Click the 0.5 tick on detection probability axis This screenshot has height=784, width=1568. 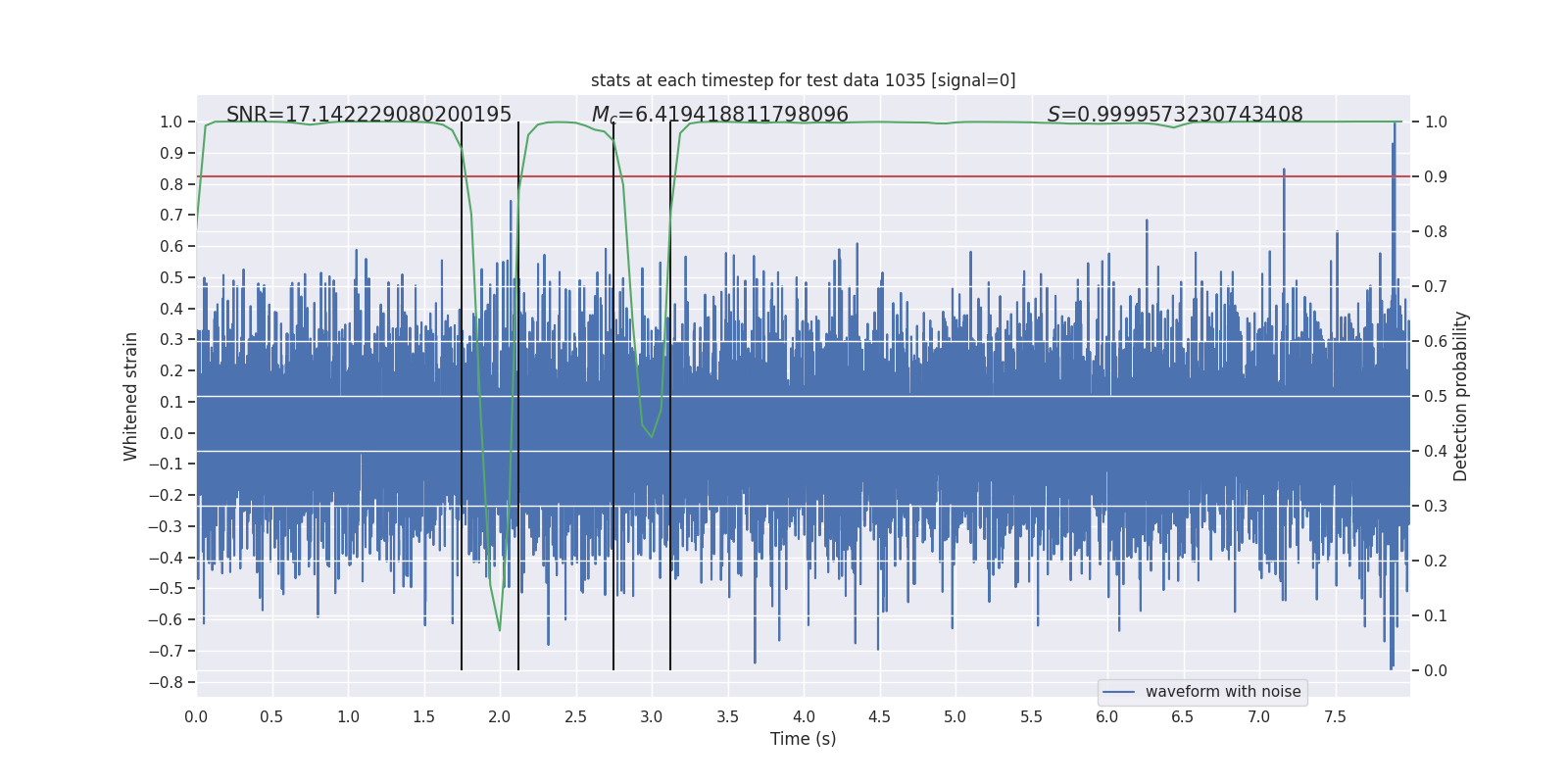click(1435, 396)
